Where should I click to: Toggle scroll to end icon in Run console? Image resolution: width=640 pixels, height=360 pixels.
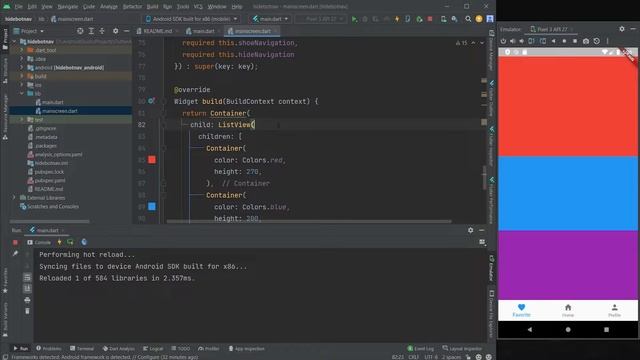point(27,289)
